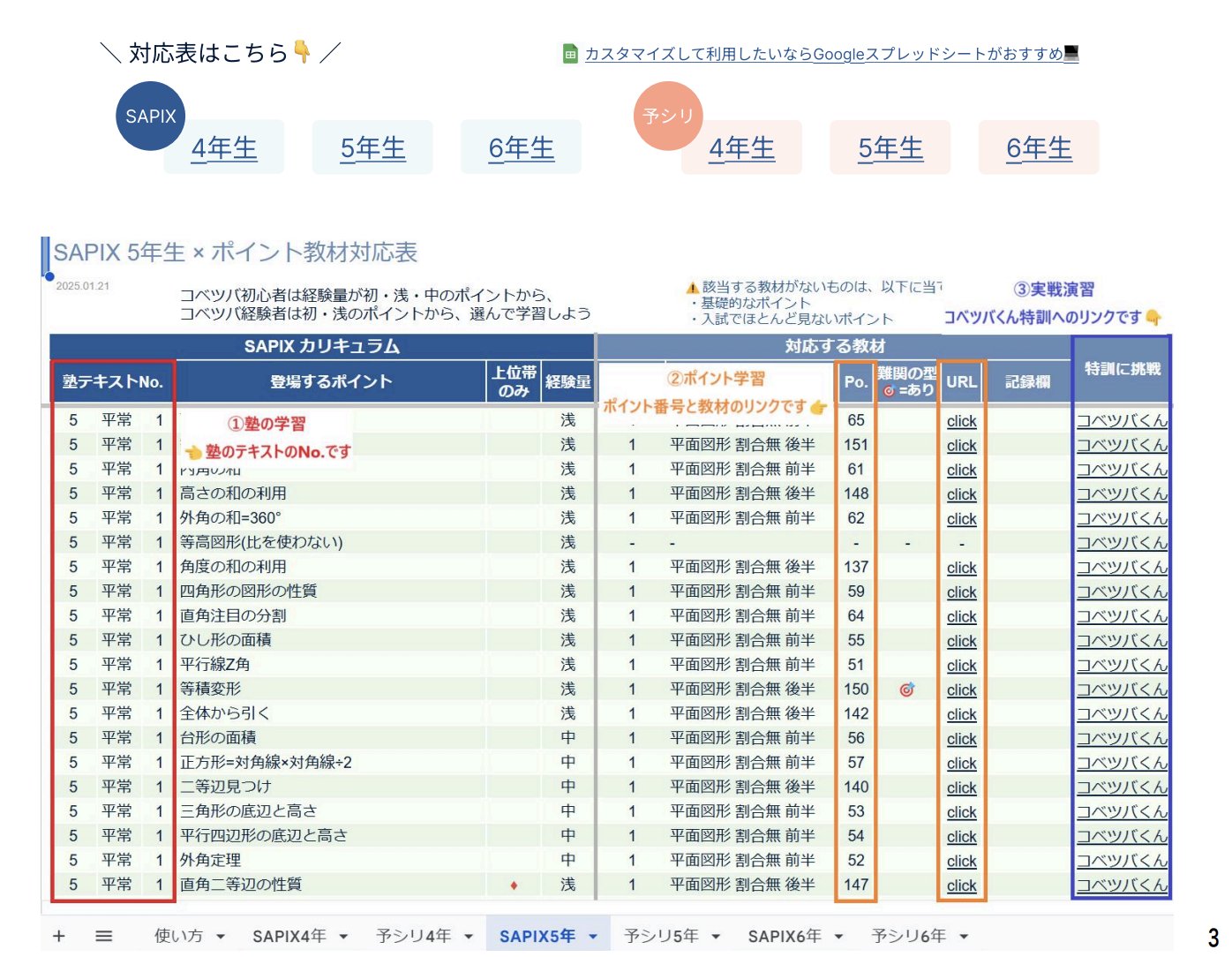Image resolution: width=1232 pixels, height=957 pixels.
Task: Click URL link for 角度の和の利用
Action: point(961,568)
